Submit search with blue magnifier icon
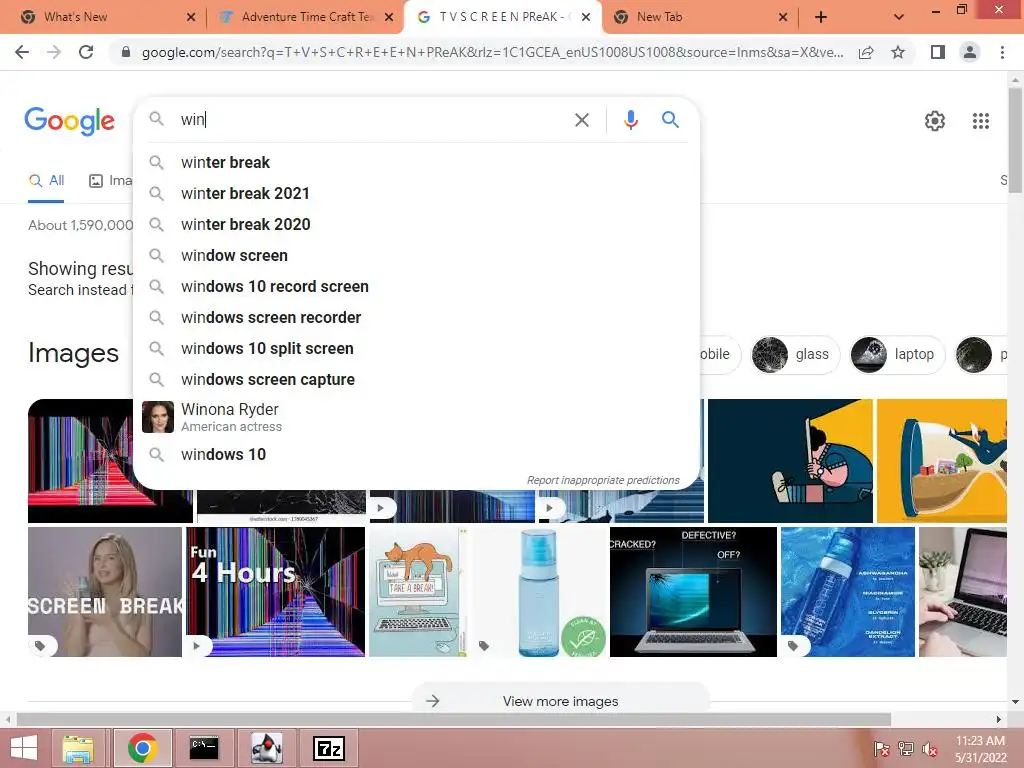Screen dimensions: 1024x768 pos(670,120)
